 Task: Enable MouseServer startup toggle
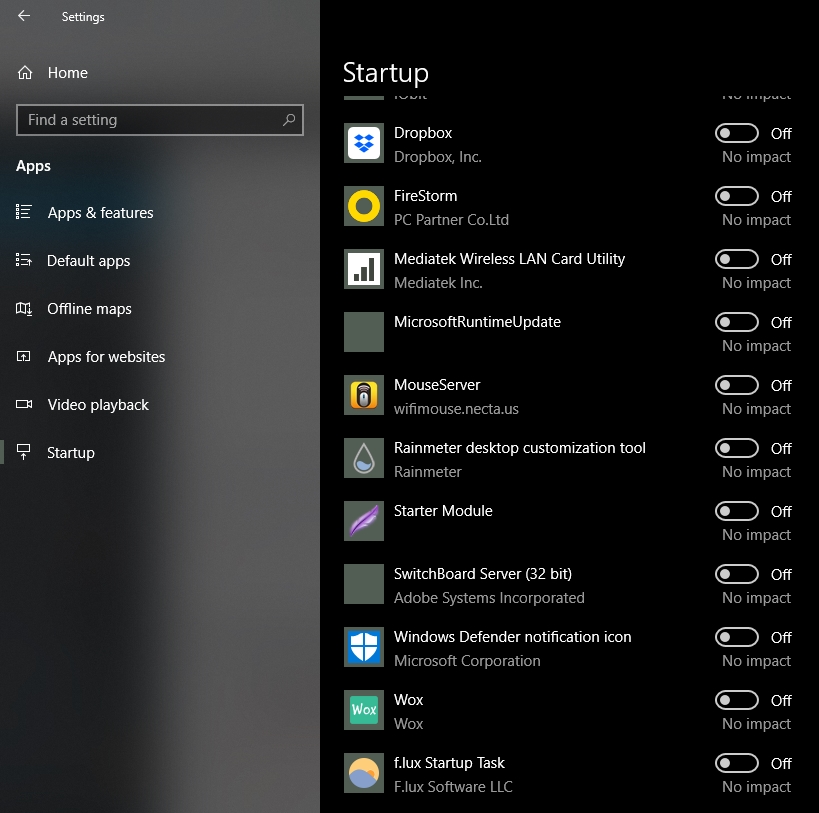[x=736, y=385]
